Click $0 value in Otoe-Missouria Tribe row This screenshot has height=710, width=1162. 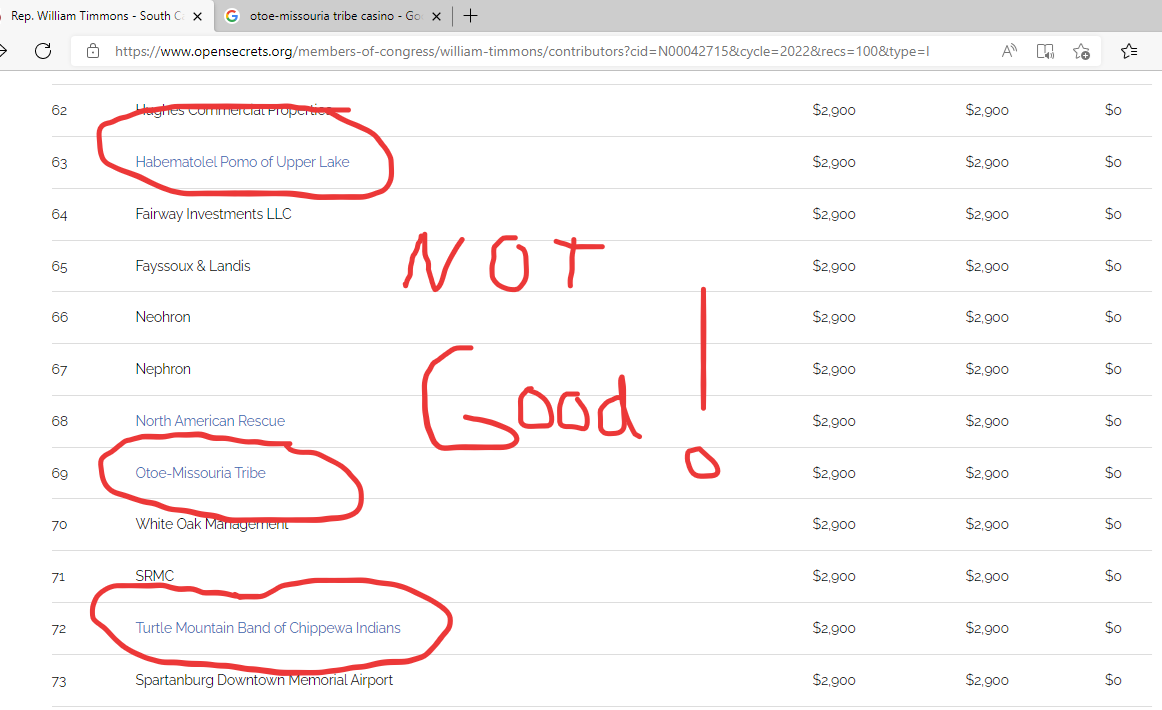click(1113, 473)
